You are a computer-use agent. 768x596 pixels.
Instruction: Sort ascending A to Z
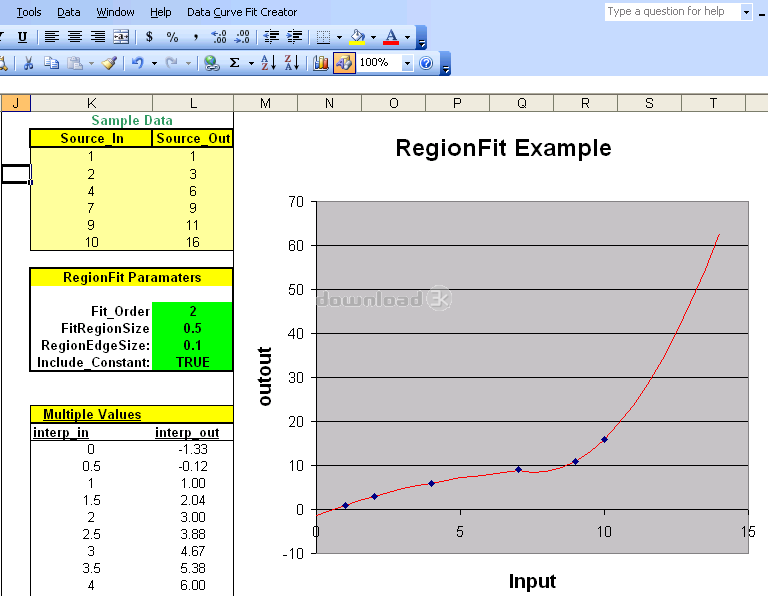(267, 63)
